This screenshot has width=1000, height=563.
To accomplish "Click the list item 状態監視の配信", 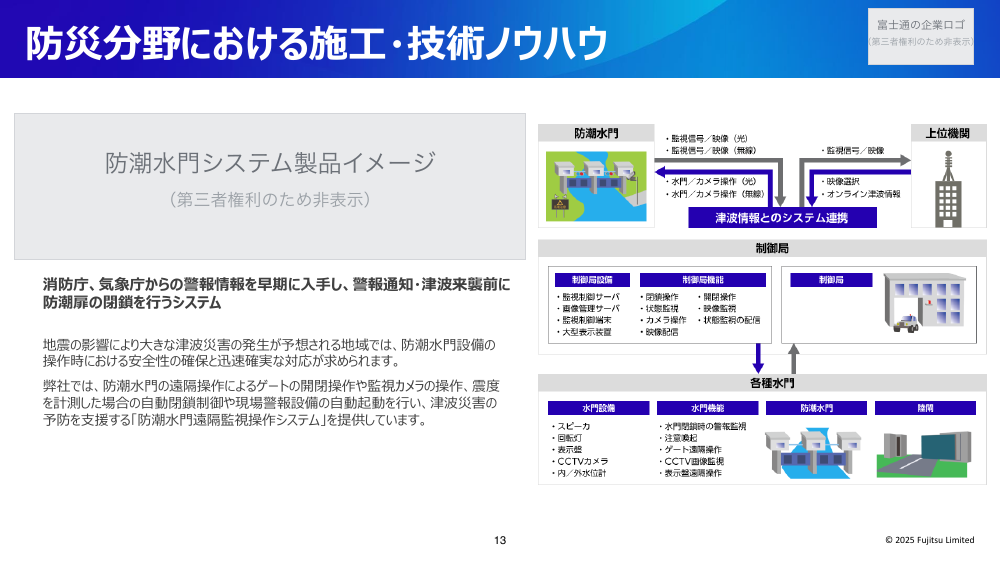I will pyautogui.click(x=729, y=320).
